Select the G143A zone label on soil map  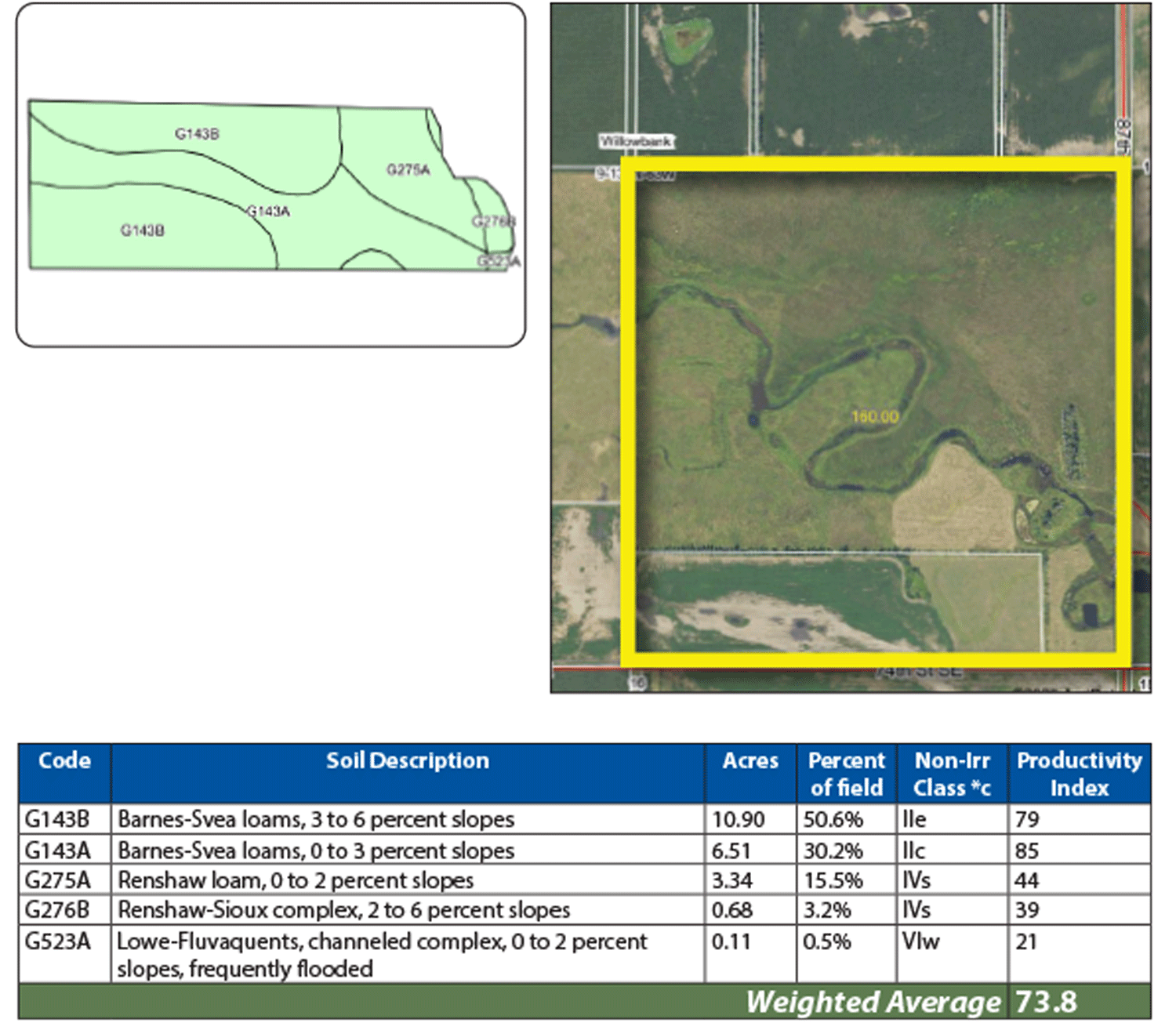[x=269, y=212]
